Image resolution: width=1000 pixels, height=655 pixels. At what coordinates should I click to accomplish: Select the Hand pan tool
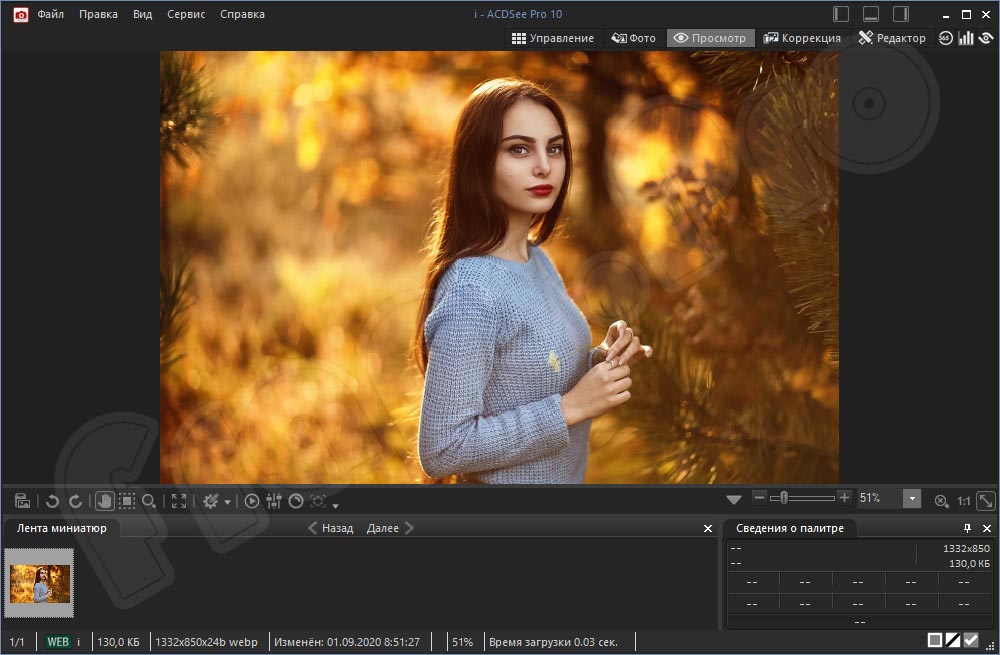[104, 501]
